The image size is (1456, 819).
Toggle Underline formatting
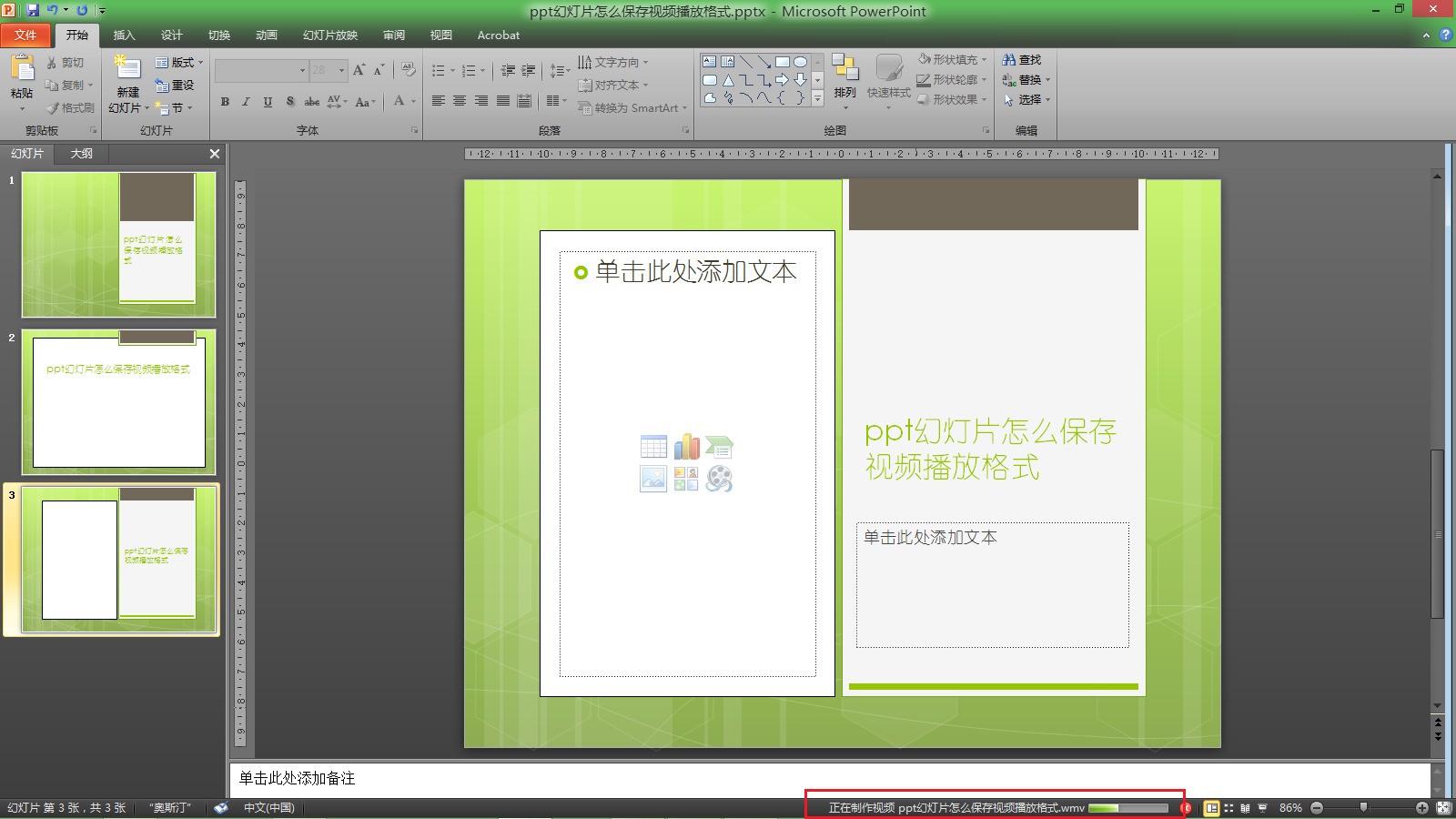coord(268,102)
